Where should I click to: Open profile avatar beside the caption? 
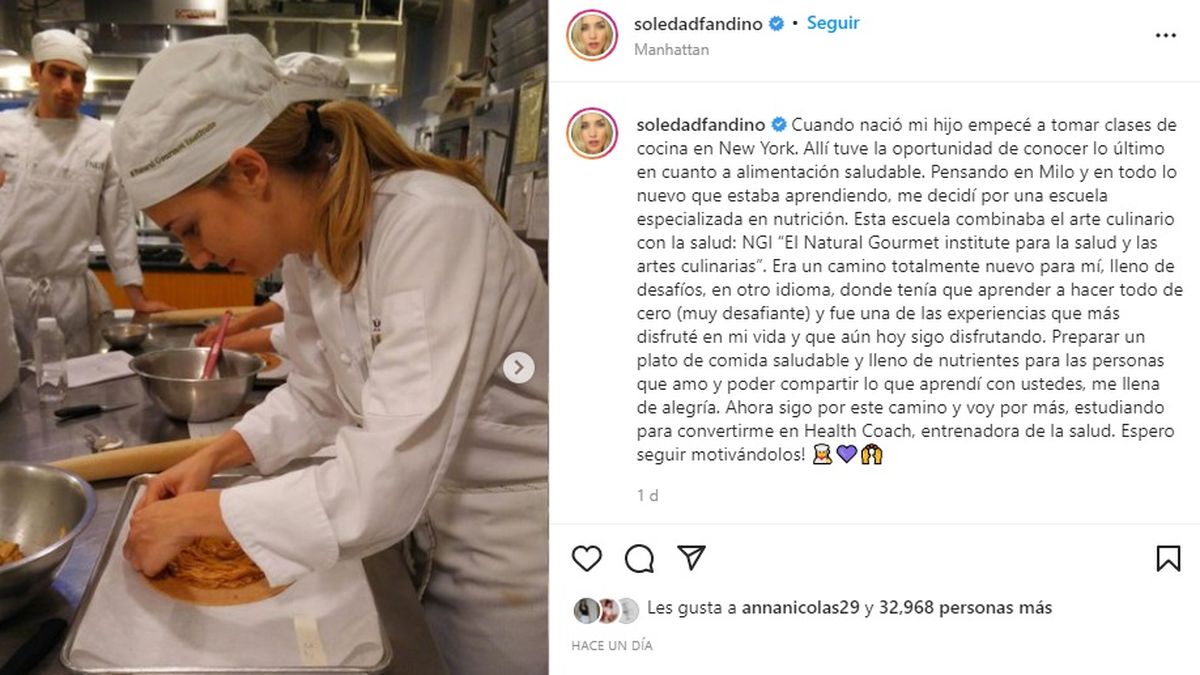591,134
